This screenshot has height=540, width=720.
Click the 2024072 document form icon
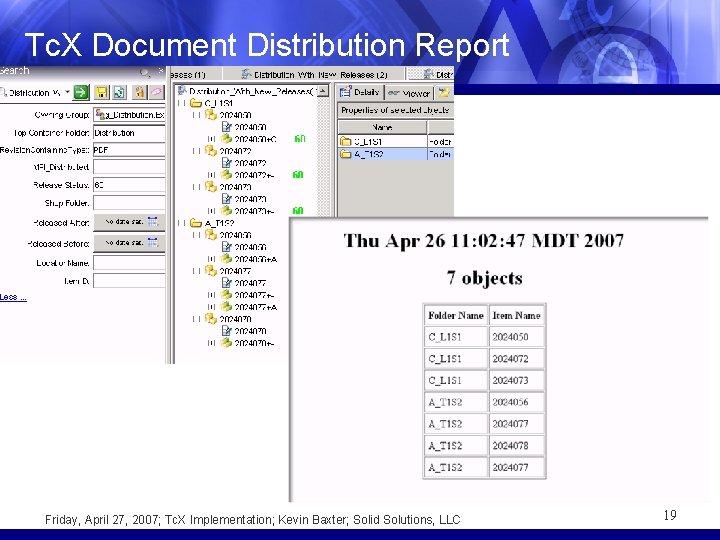coord(226,163)
